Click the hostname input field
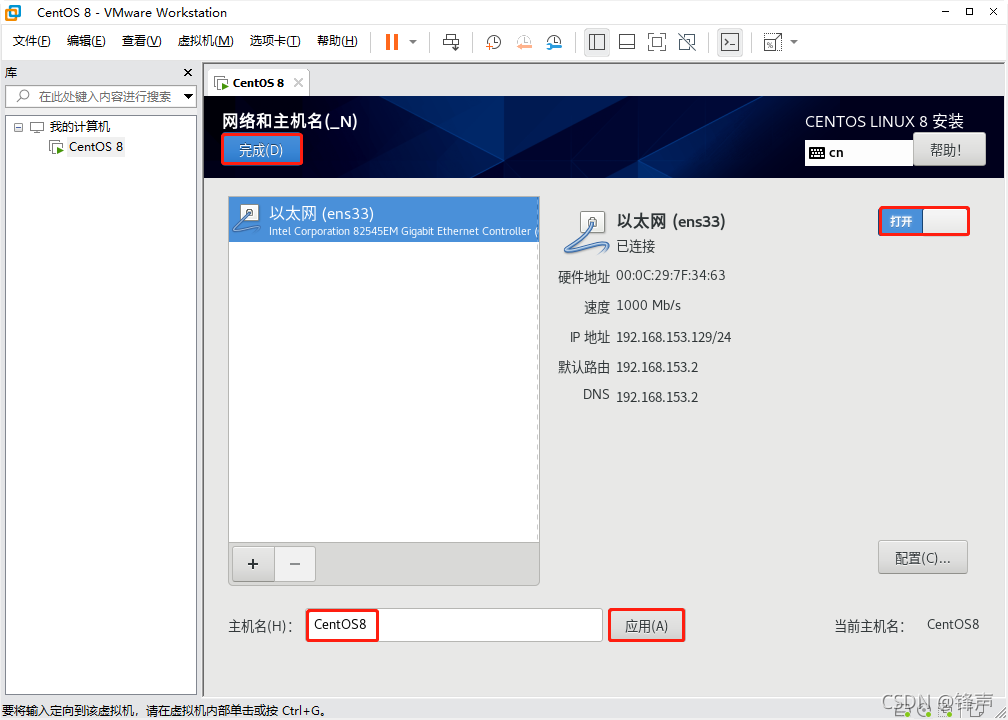 point(454,625)
